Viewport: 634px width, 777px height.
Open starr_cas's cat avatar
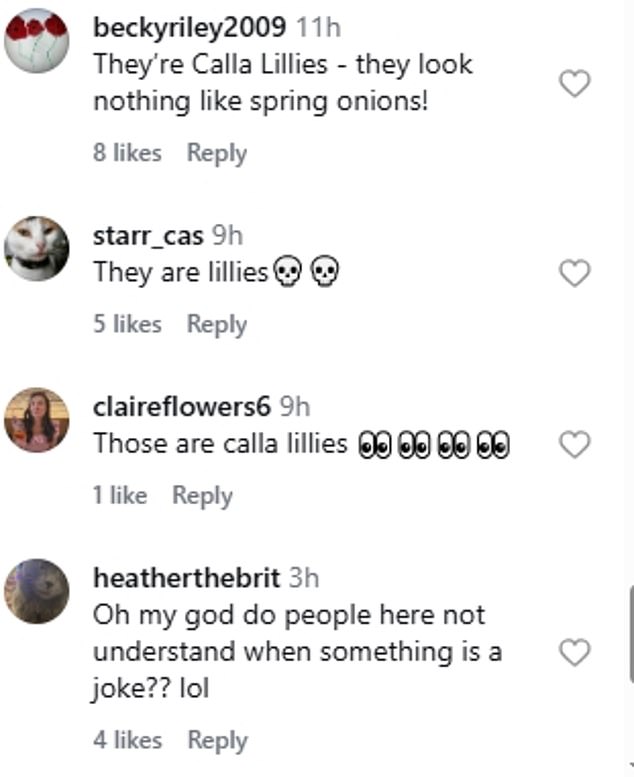point(37,249)
